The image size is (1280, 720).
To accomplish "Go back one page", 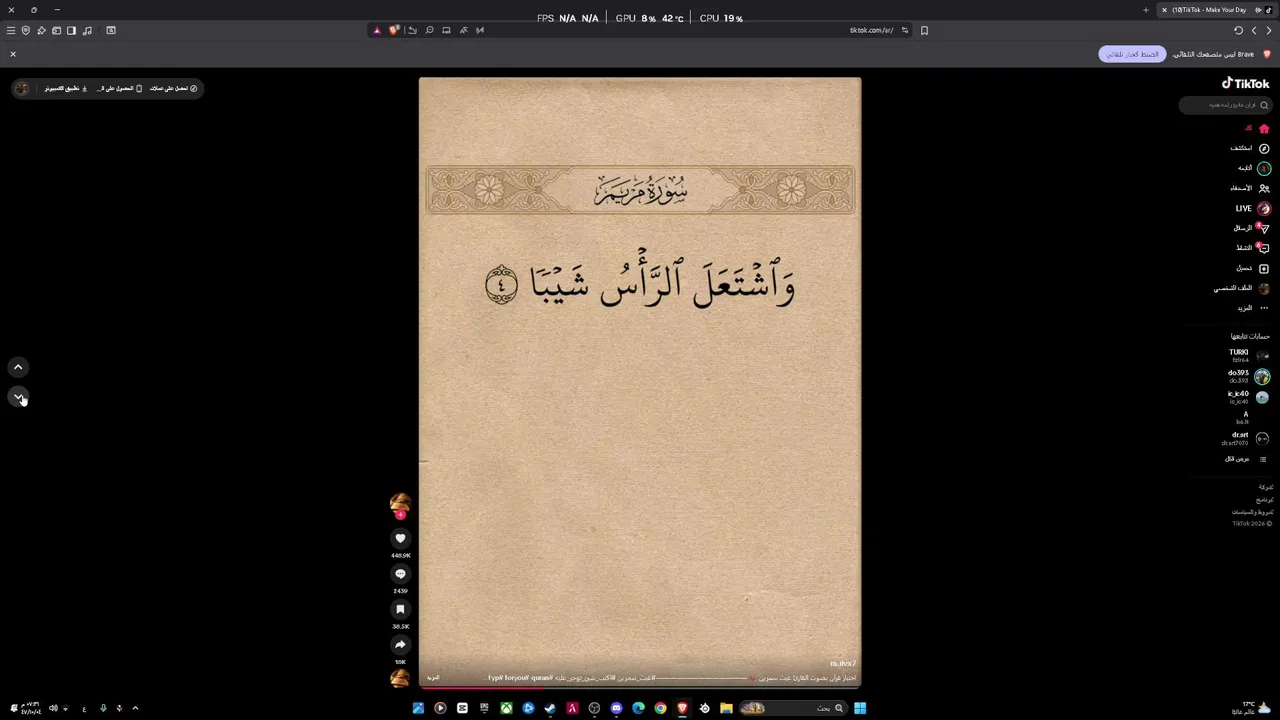I will coord(1268,30).
